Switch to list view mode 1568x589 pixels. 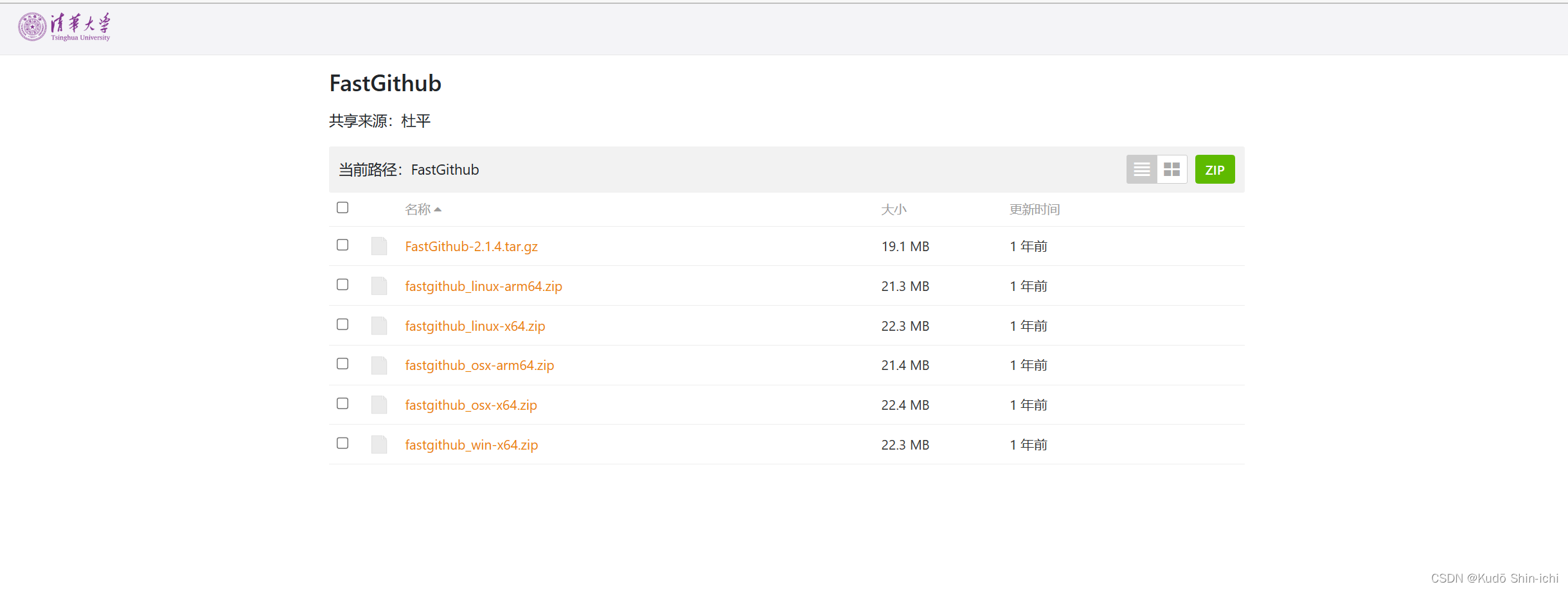click(1141, 170)
